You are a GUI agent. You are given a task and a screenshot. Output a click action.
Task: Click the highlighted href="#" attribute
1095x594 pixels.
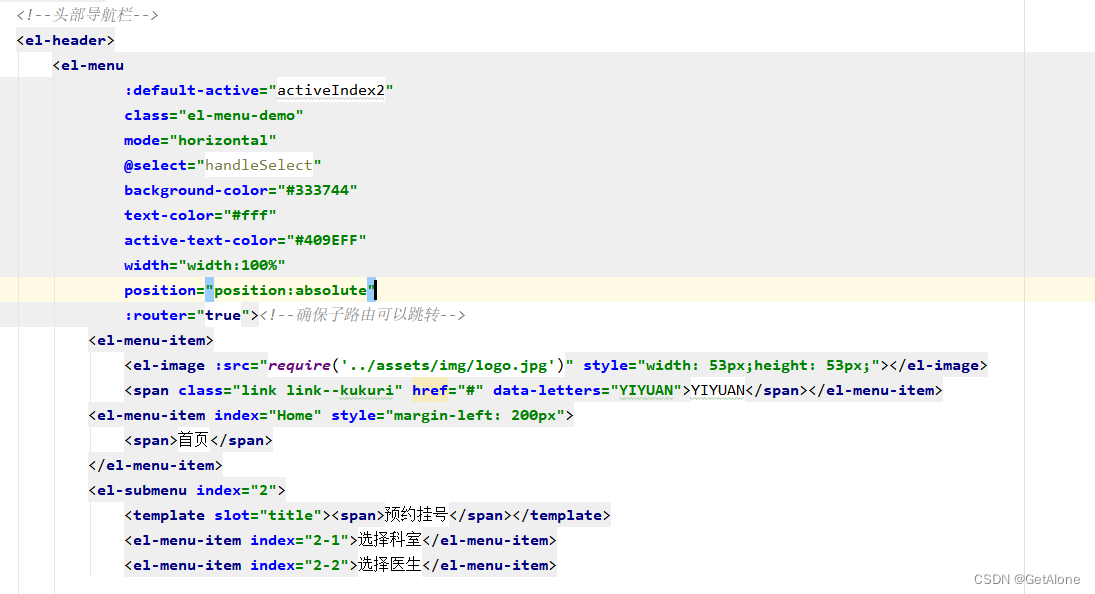(448, 391)
